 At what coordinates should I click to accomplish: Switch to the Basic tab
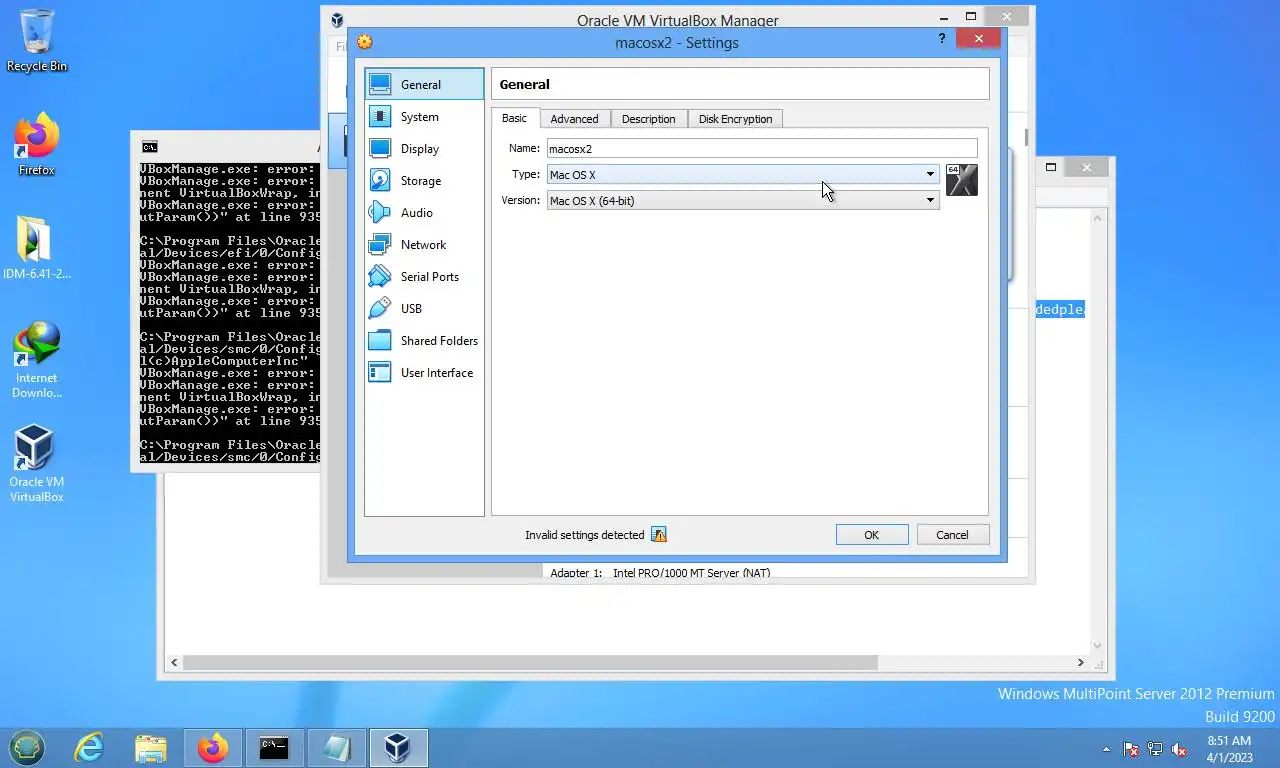(514, 118)
